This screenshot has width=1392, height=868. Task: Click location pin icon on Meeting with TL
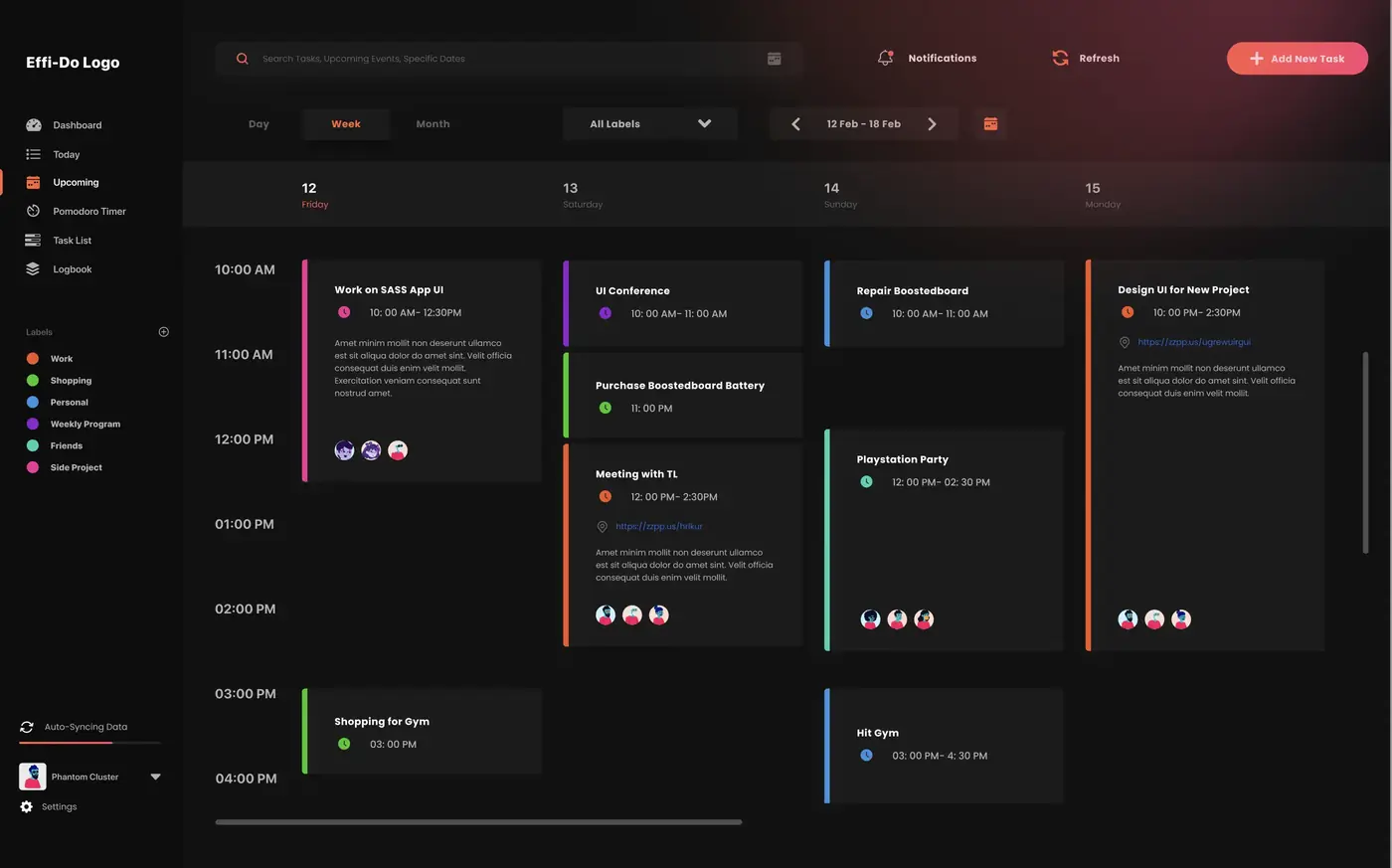[602, 527]
